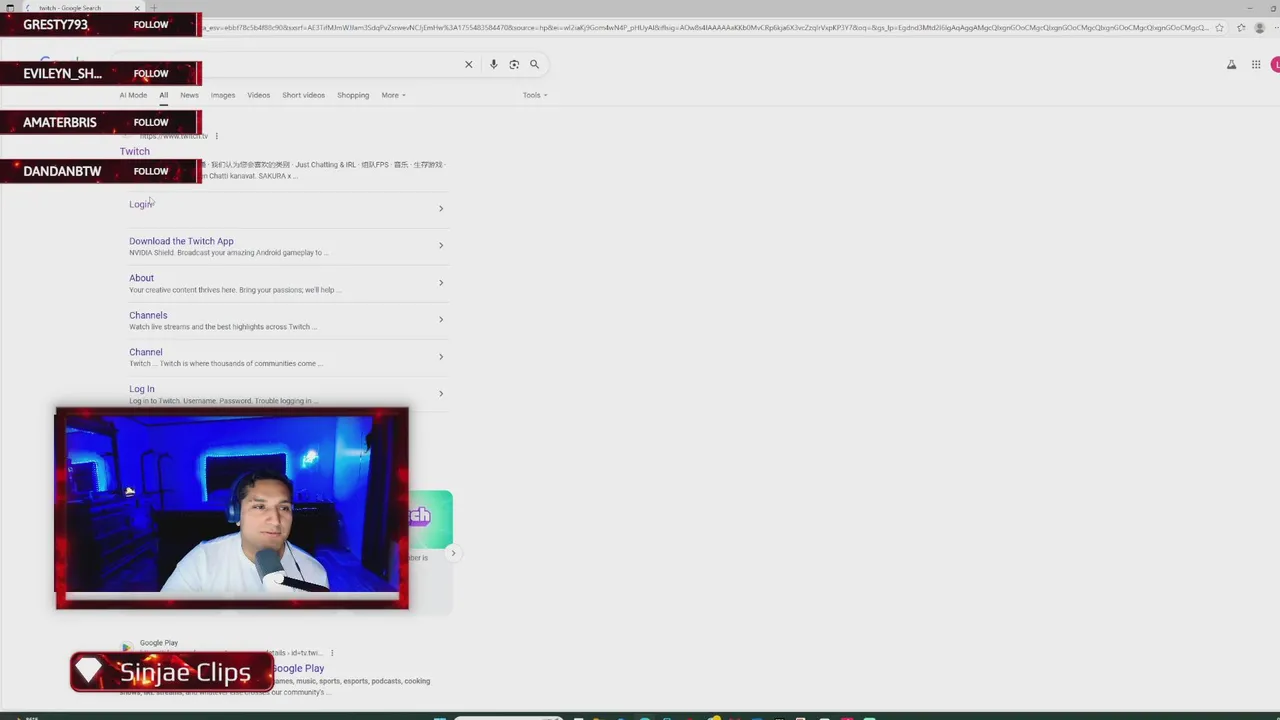
Task: Open the About sitelink
Action: 141,278
